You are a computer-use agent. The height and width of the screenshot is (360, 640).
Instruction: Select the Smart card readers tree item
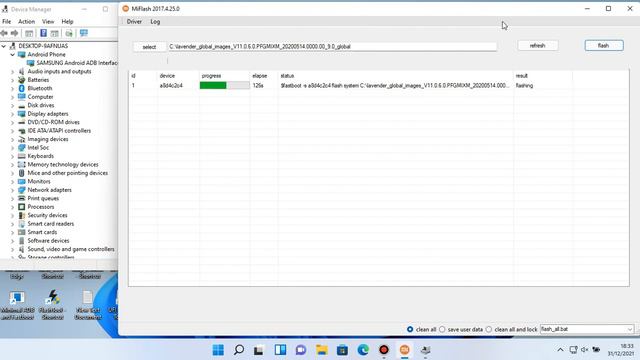[x=51, y=224]
